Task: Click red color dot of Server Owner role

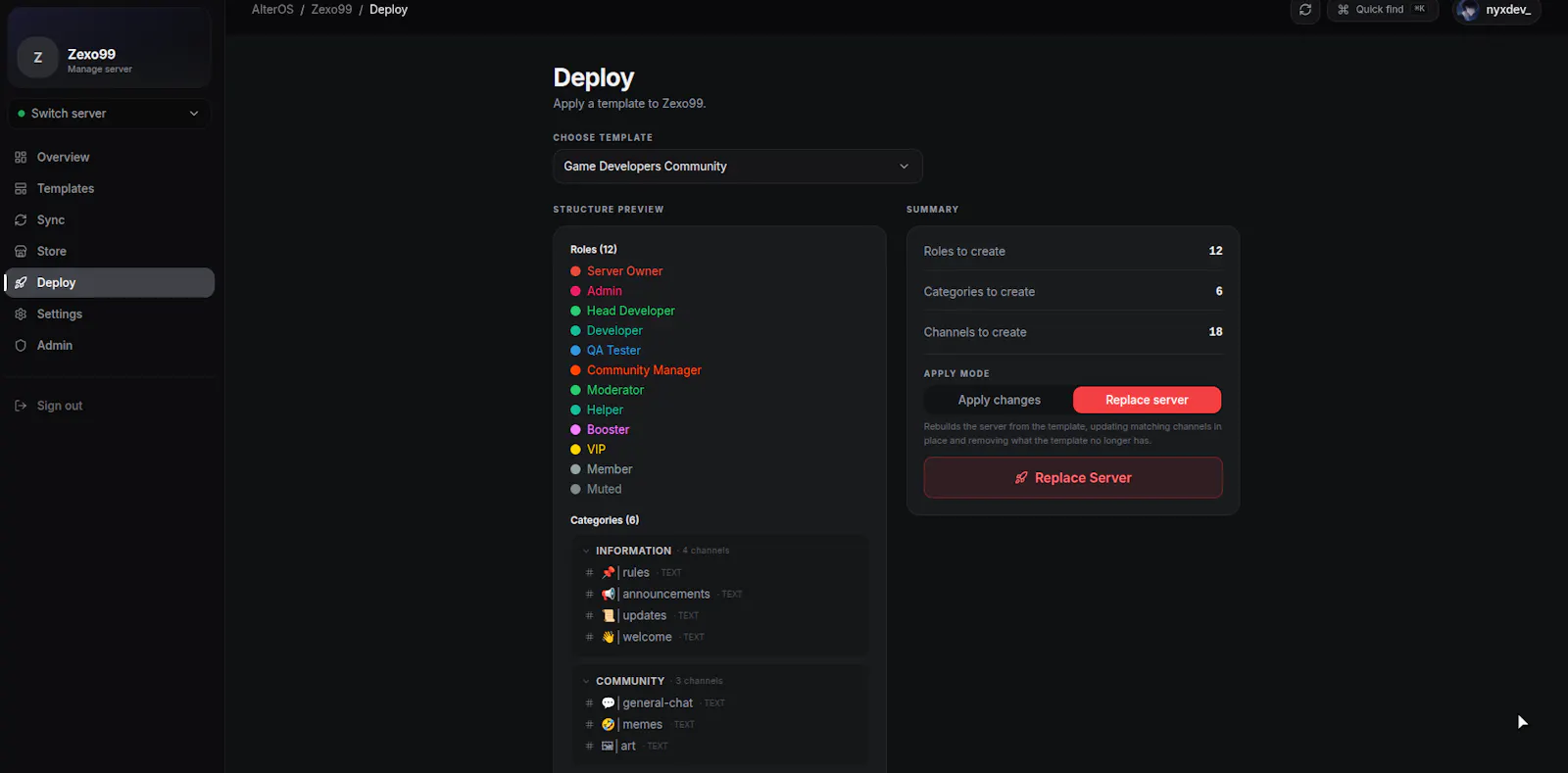Action: [x=576, y=271]
